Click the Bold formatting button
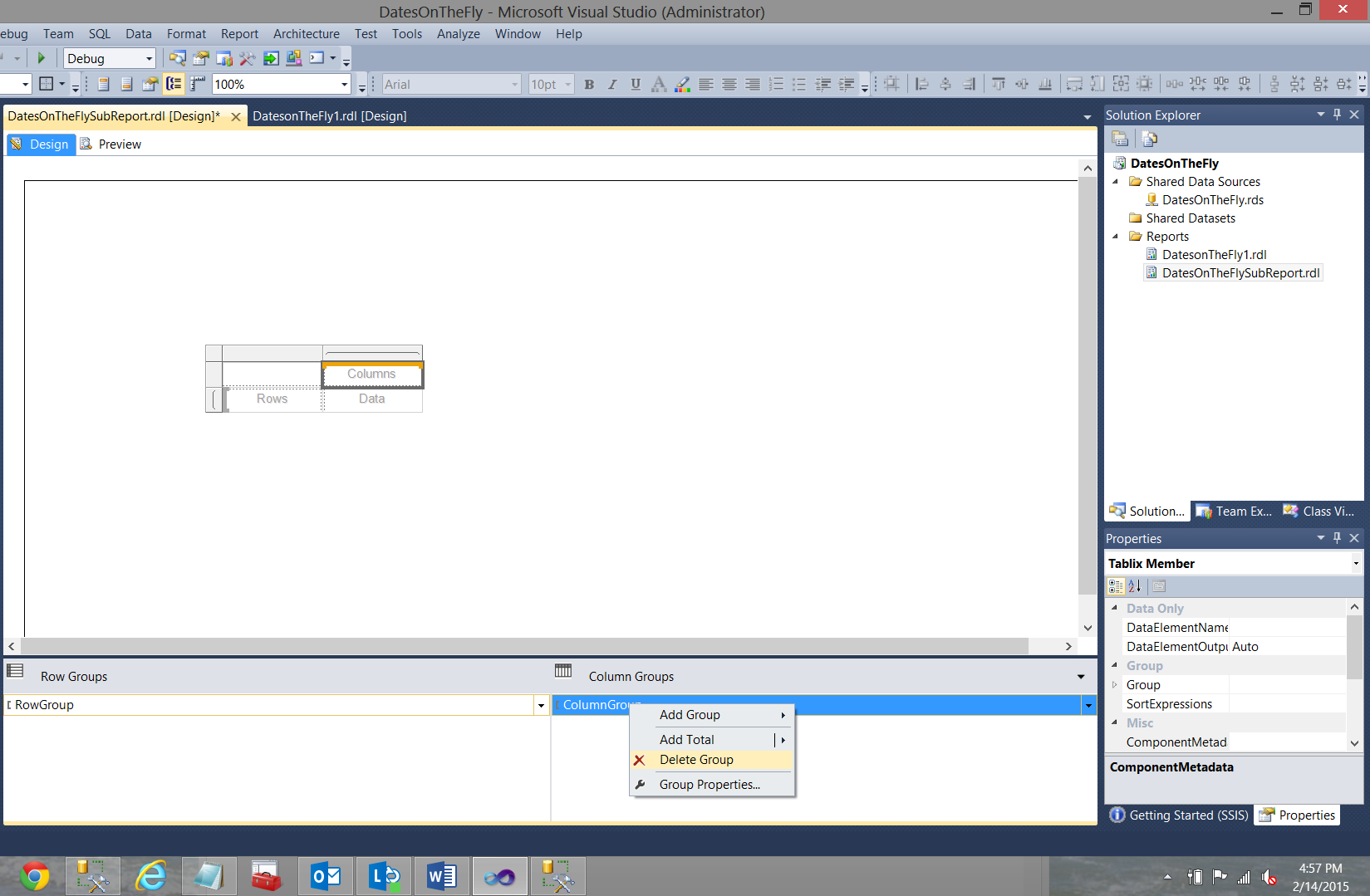The height and width of the screenshot is (896, 1370). click(589, 84)
